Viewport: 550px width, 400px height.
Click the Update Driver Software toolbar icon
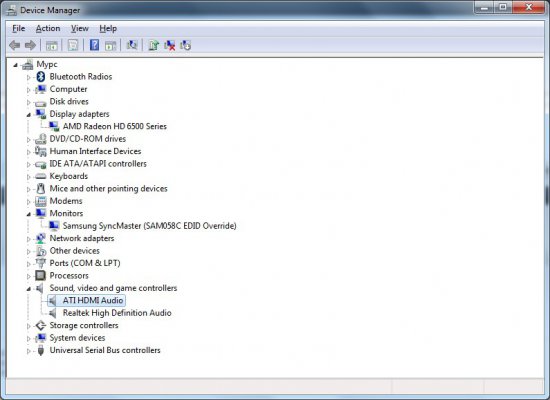point(153,45)
